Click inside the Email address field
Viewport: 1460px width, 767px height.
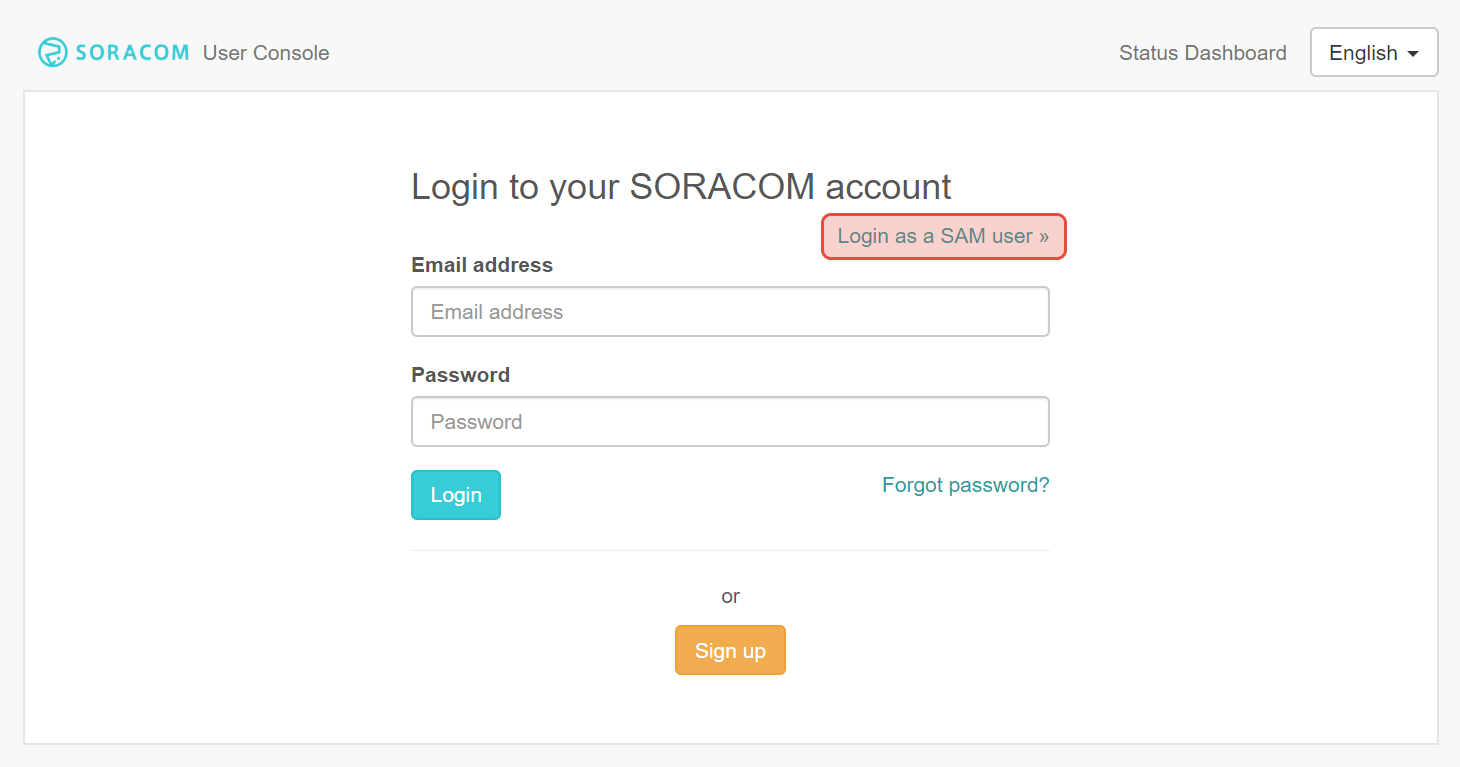730,311
